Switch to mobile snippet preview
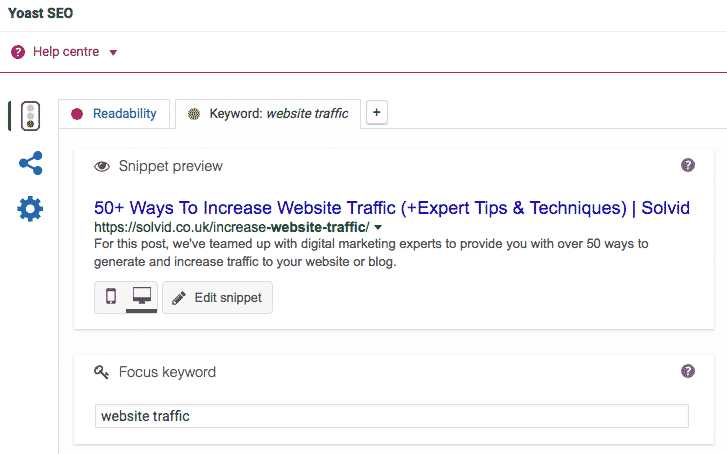The image size is (727, 454). [111, 296]
